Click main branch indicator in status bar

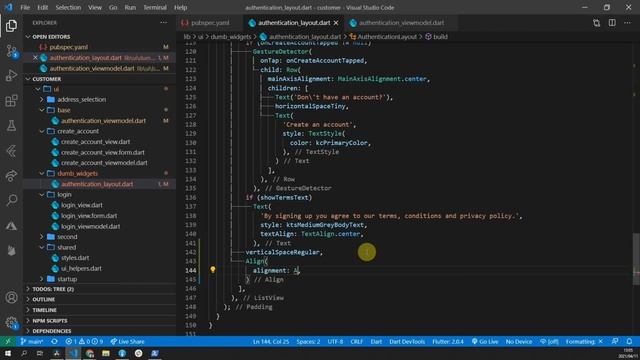point(32,342)
